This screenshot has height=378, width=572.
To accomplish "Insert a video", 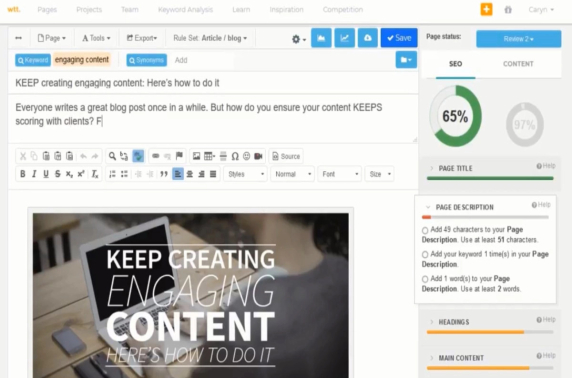I will click(258, 156).
